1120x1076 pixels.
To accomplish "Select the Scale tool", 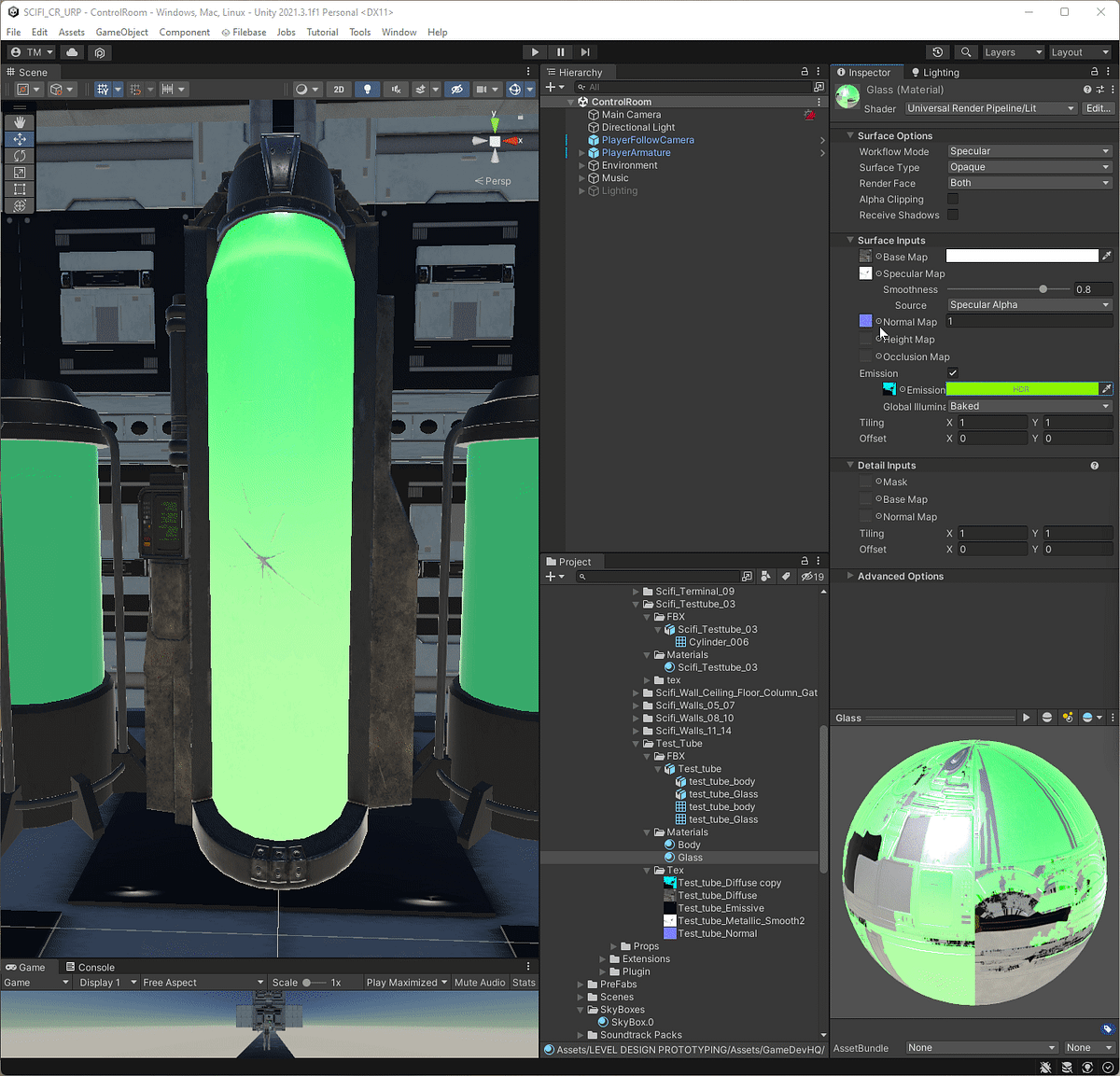I will 20,173.
